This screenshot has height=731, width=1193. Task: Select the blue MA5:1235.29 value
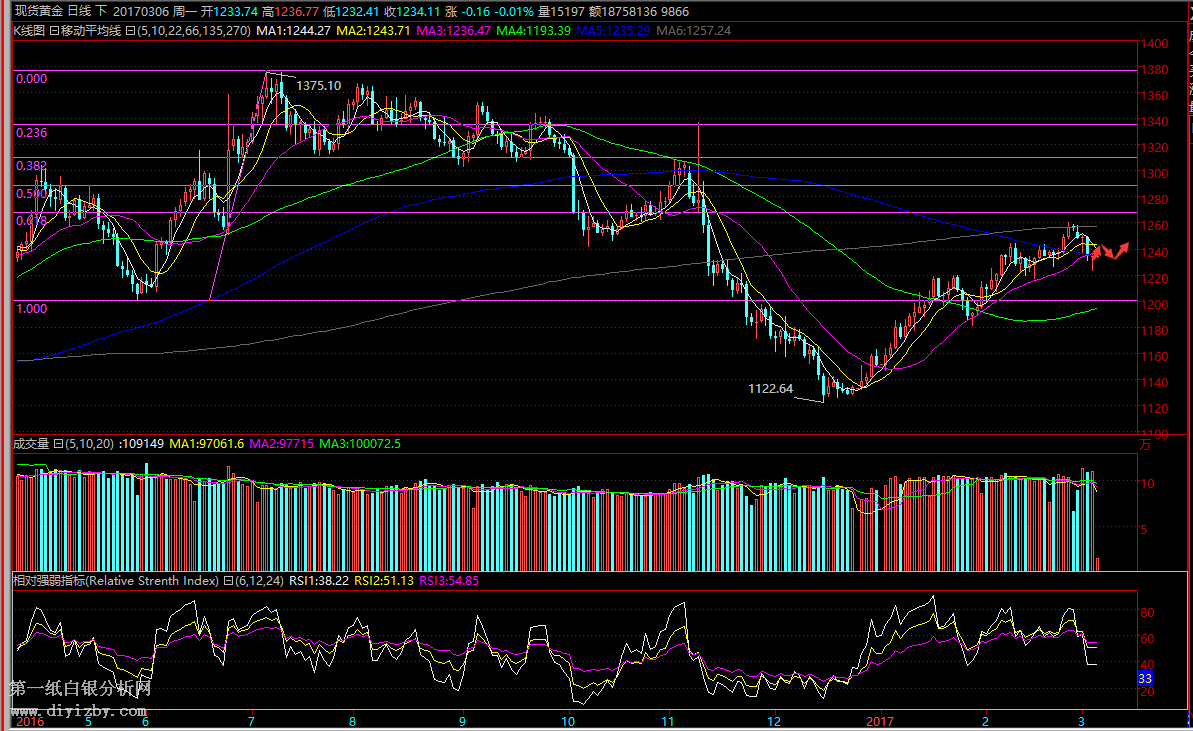point(613,31)
